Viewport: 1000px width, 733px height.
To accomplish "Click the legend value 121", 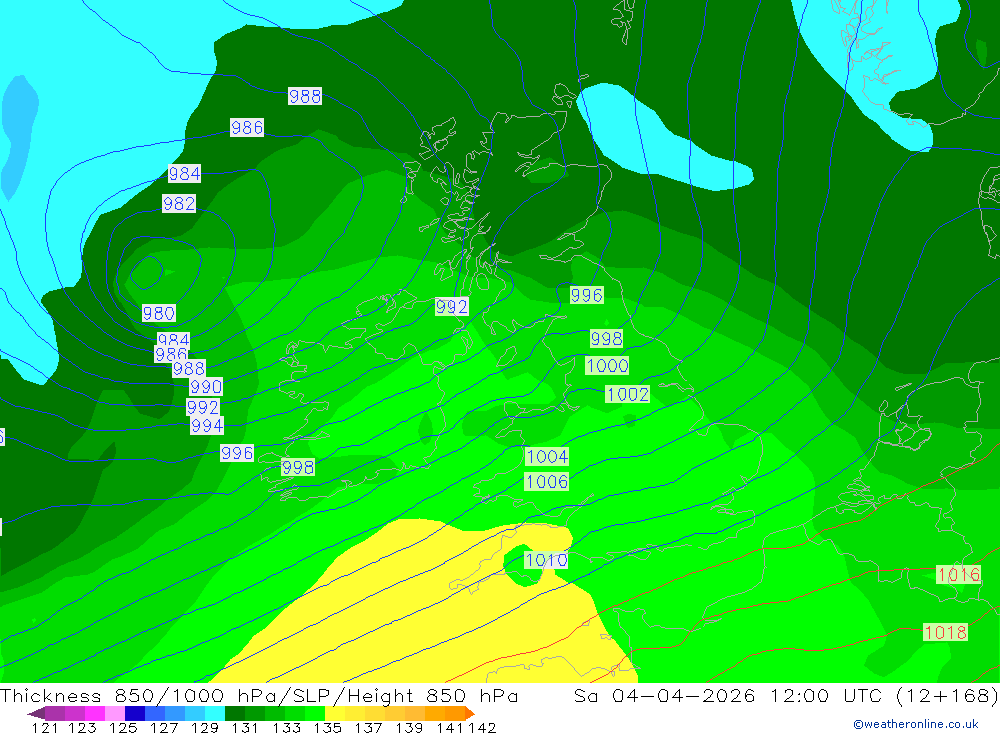I will point(45,728).
